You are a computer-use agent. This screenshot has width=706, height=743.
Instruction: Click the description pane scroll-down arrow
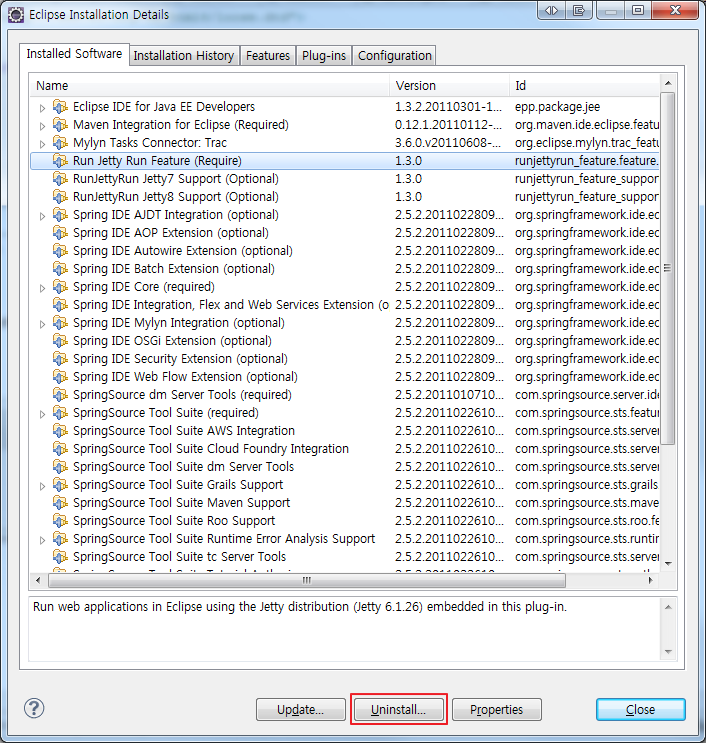coord(668,652)
